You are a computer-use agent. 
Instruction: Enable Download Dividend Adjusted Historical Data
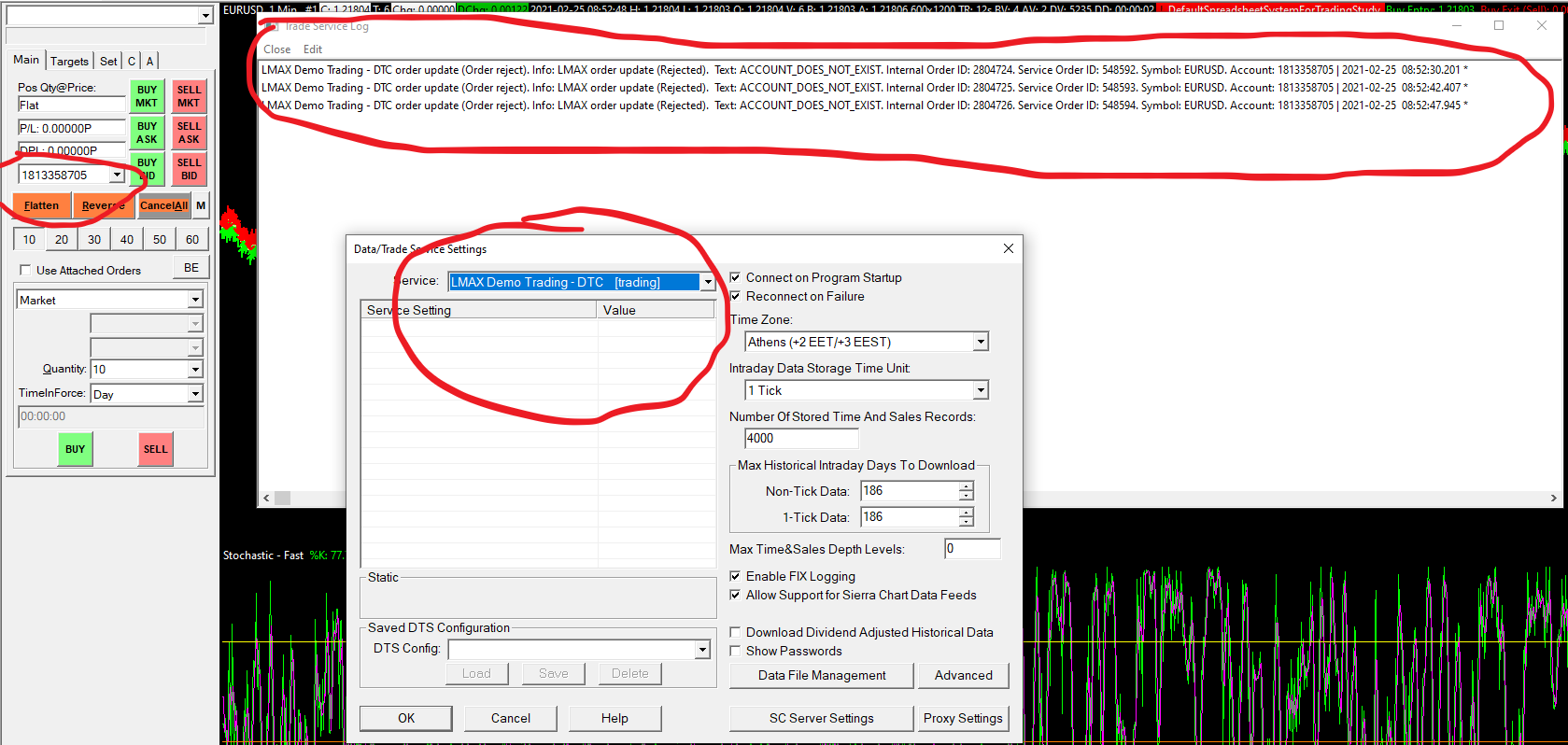pos(735,632)
